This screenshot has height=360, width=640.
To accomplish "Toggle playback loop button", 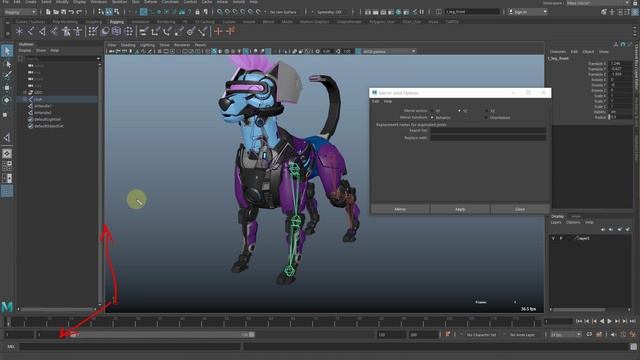I will 589,335.
